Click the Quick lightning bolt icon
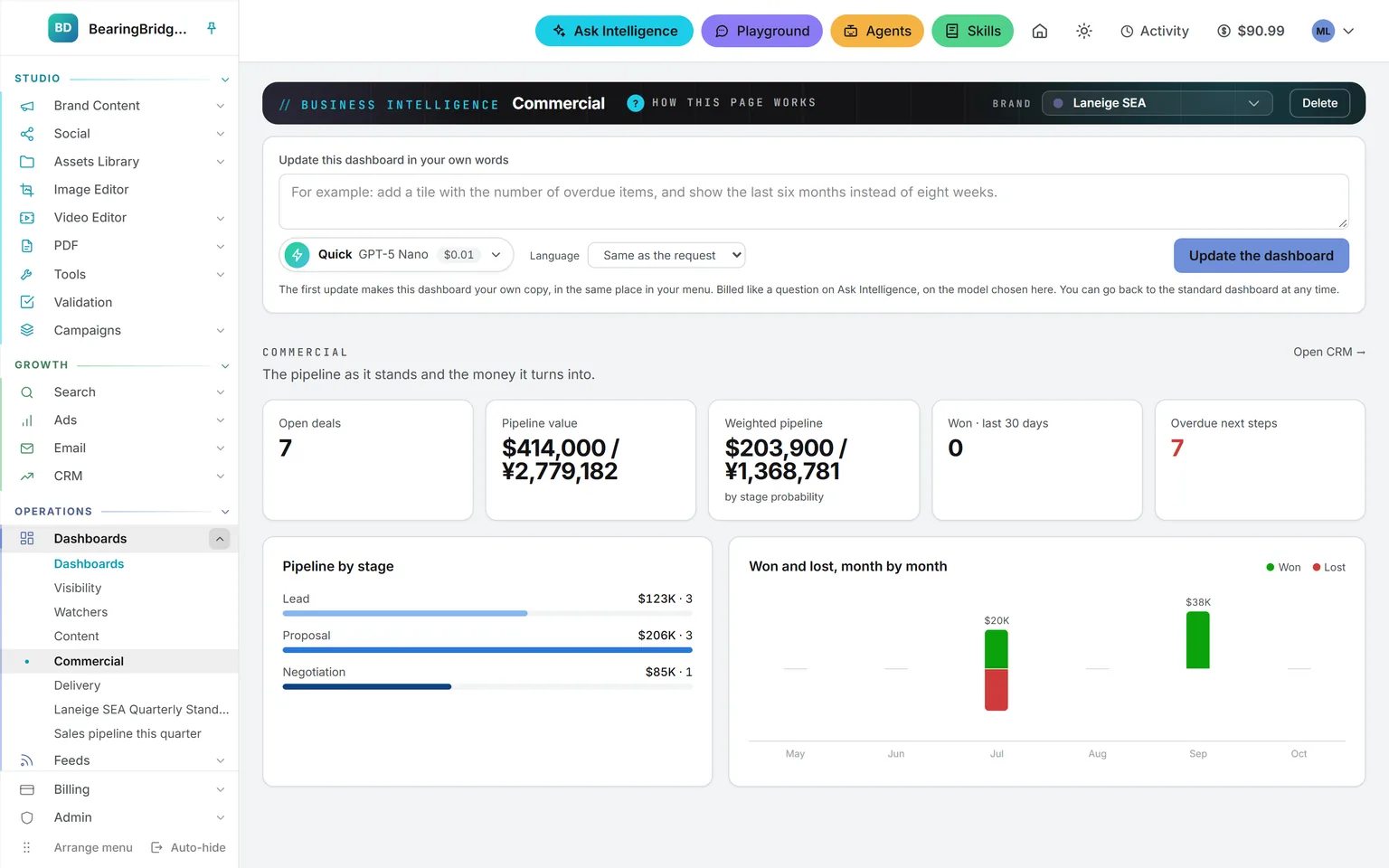 297,255
